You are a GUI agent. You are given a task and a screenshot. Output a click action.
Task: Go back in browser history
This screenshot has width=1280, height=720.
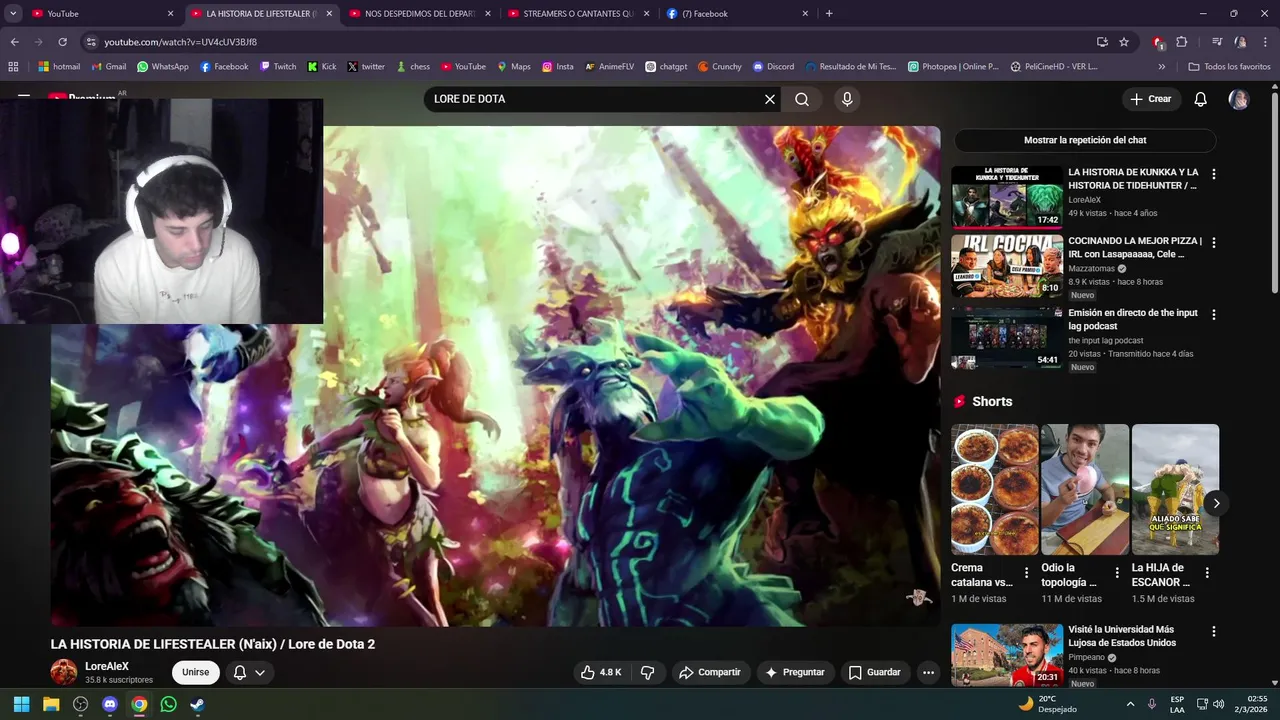[x=14, y=42]
